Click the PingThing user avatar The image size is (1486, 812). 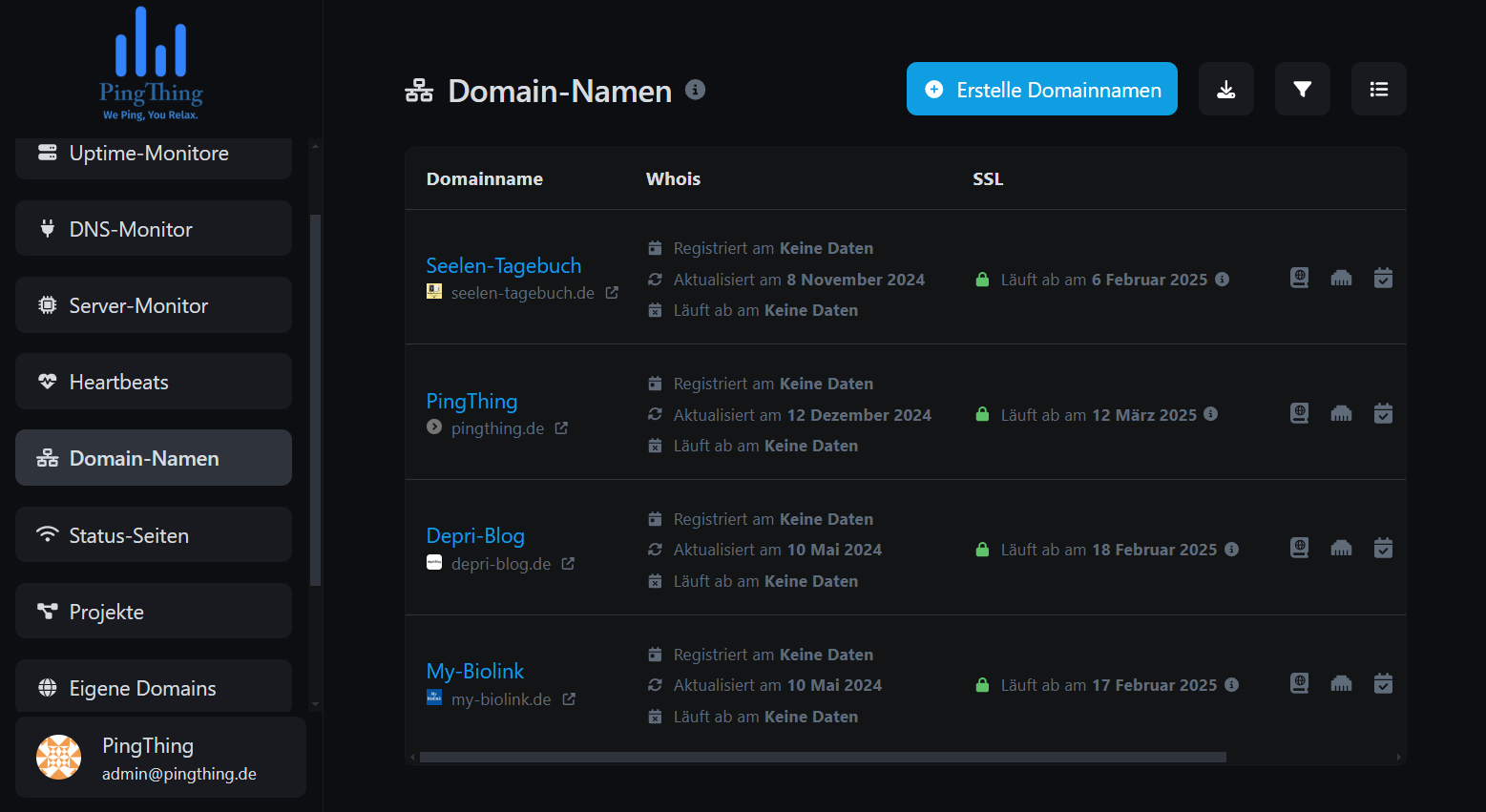click(x=58, y=758)
